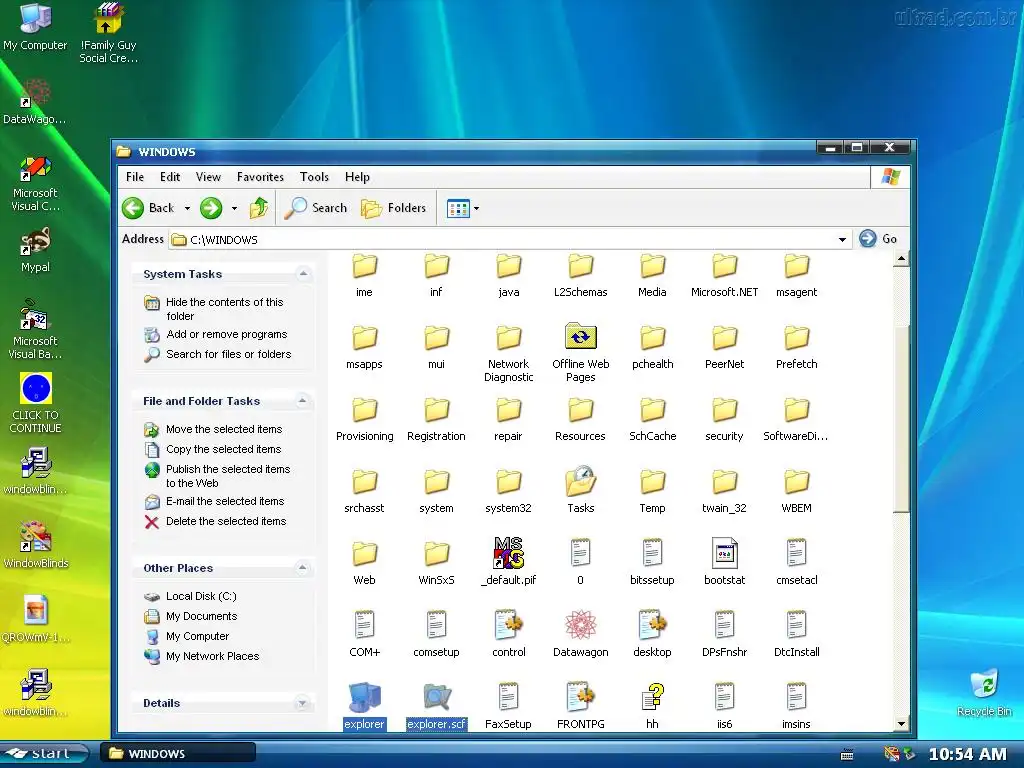Collapse the Other Places panel
Viewport: 1024px width, 768px height.
302,568
